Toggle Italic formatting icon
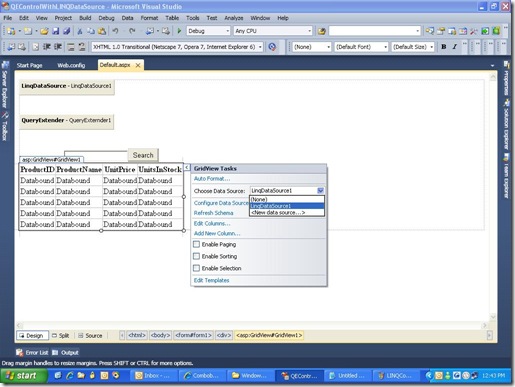515x387 pixels. click(x=454, y=47)
